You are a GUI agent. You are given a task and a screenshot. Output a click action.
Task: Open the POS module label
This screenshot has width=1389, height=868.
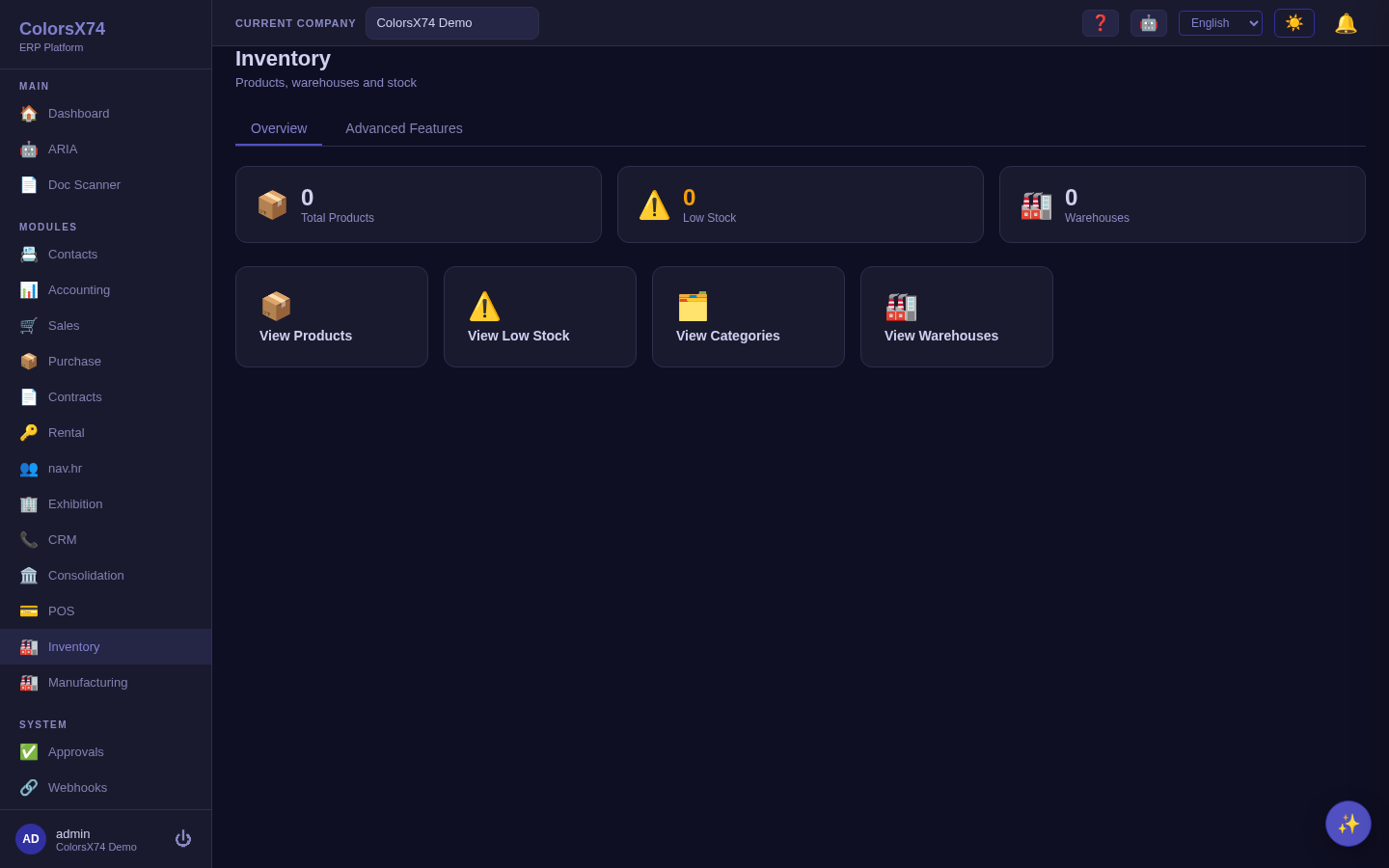(61, 611)
